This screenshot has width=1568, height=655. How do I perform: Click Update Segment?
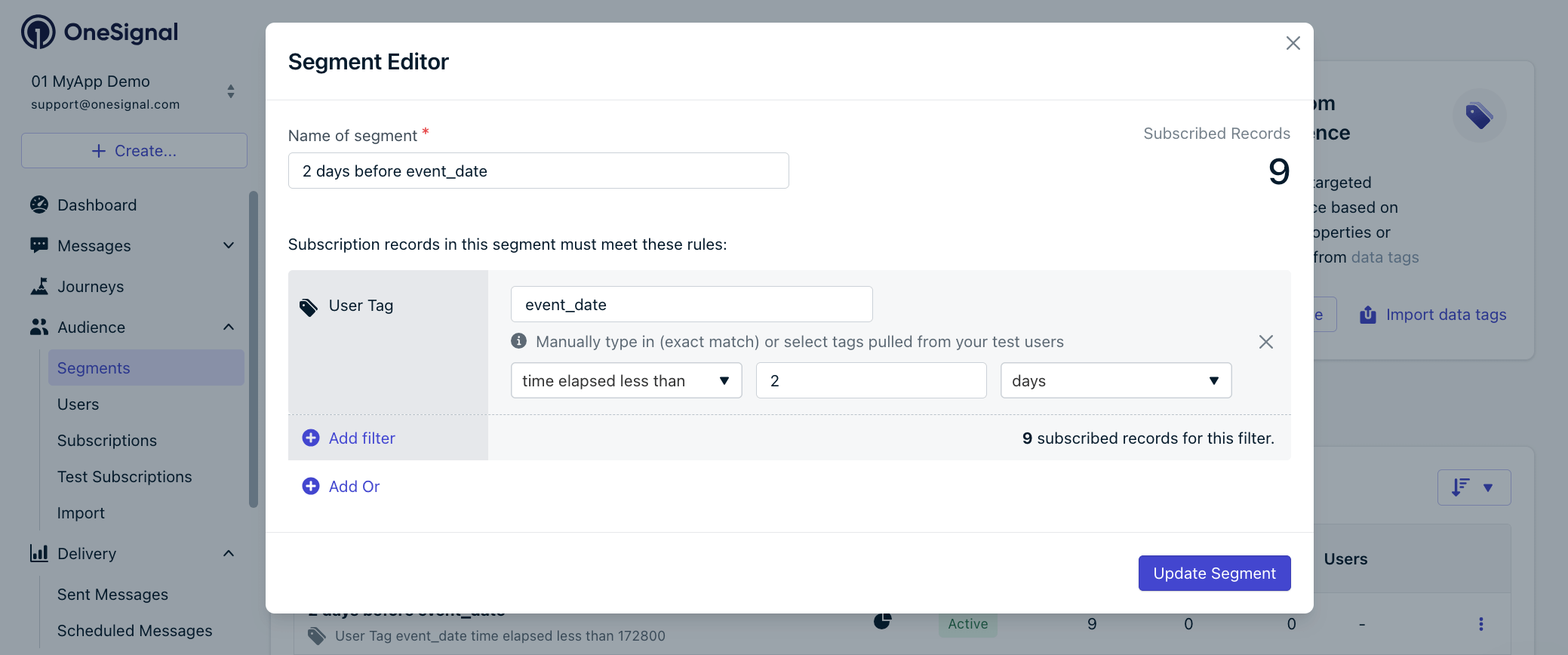[1215, 574]
